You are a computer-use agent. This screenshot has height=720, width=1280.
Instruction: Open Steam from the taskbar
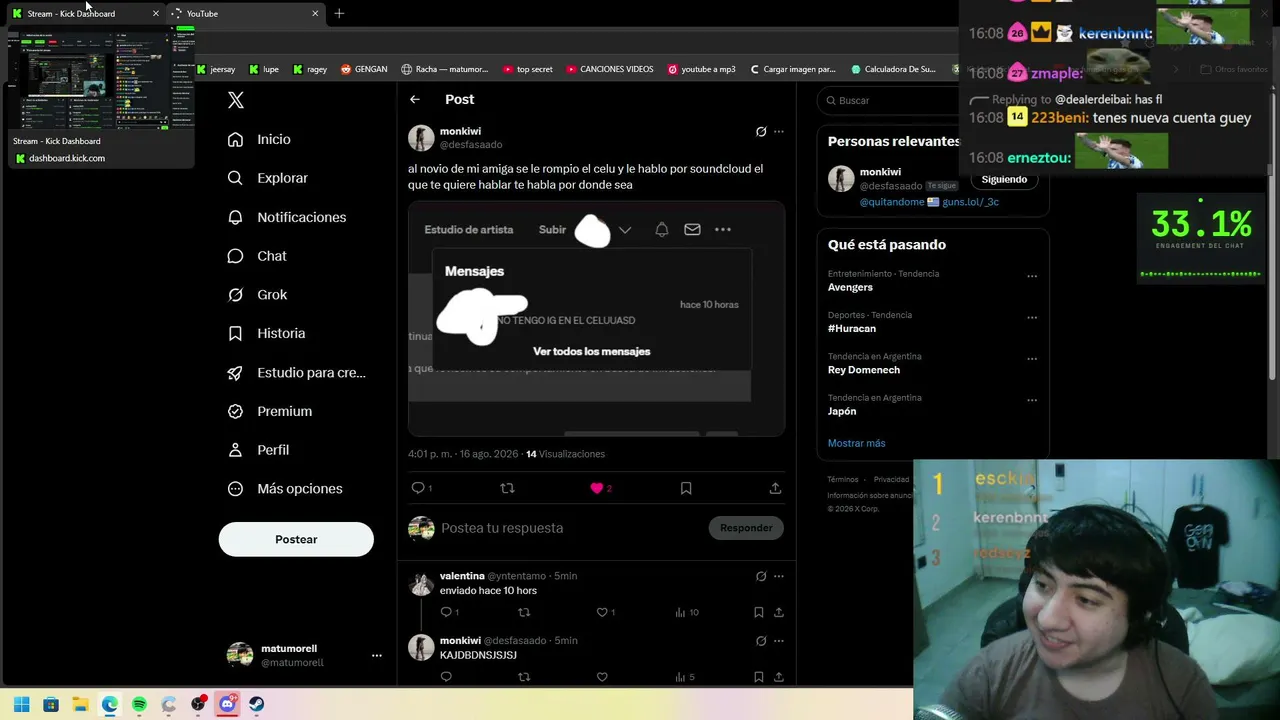click(257, 704)
